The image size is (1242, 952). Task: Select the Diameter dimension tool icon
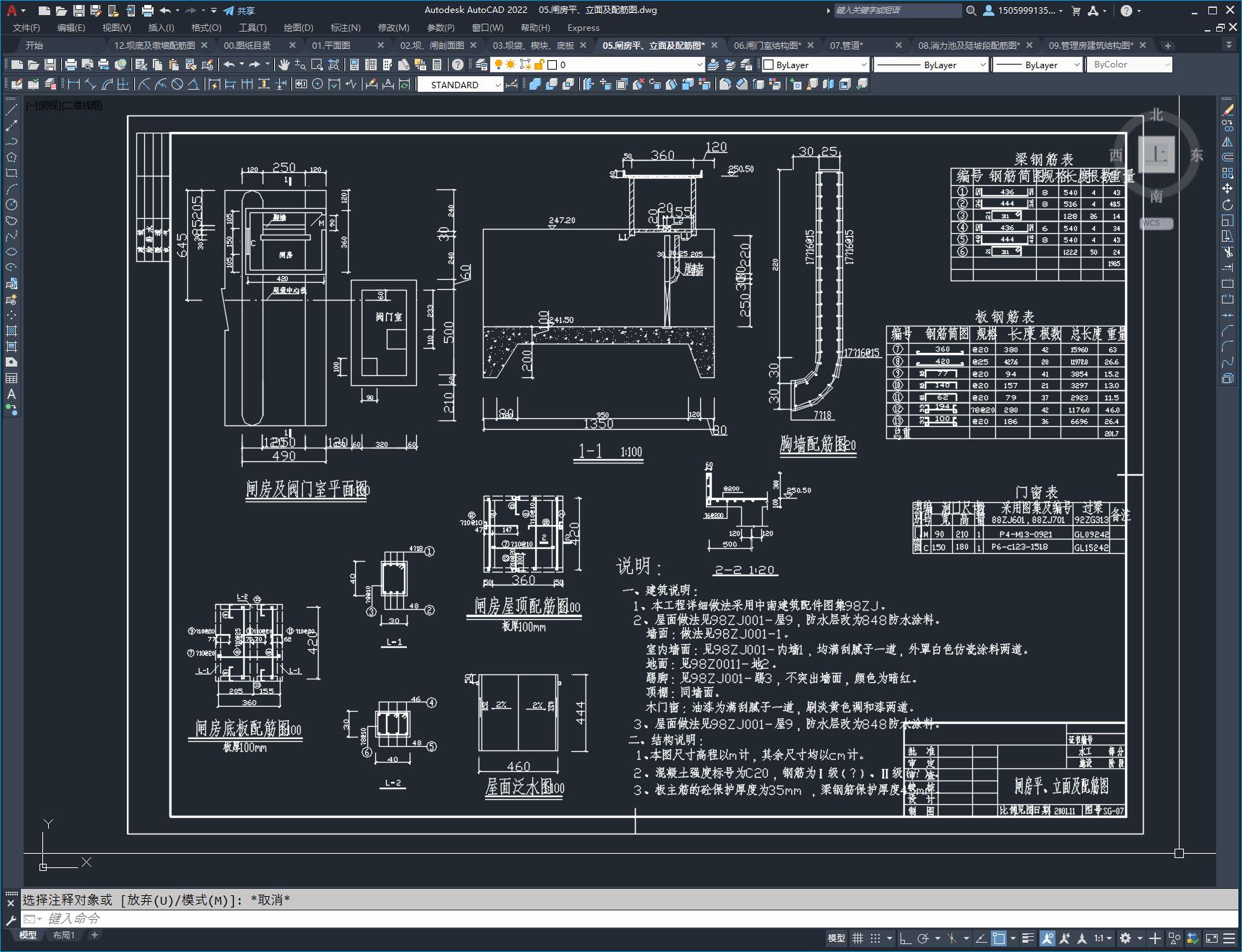click(177, 85)
